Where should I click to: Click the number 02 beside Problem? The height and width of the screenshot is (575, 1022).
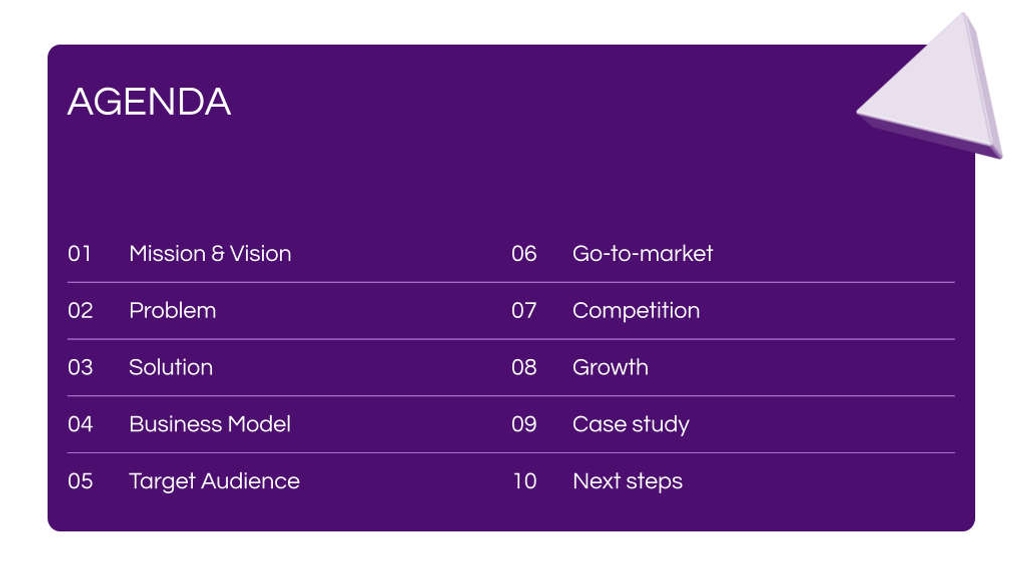click(x=80, y=311)
